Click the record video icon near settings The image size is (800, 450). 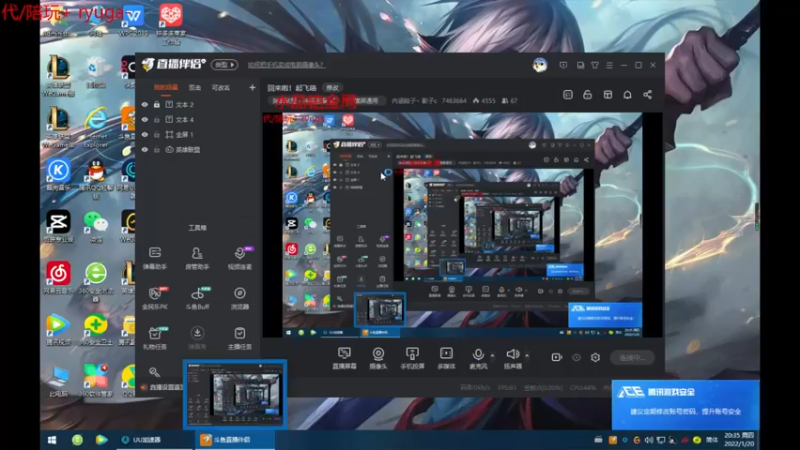pos(556,358)
